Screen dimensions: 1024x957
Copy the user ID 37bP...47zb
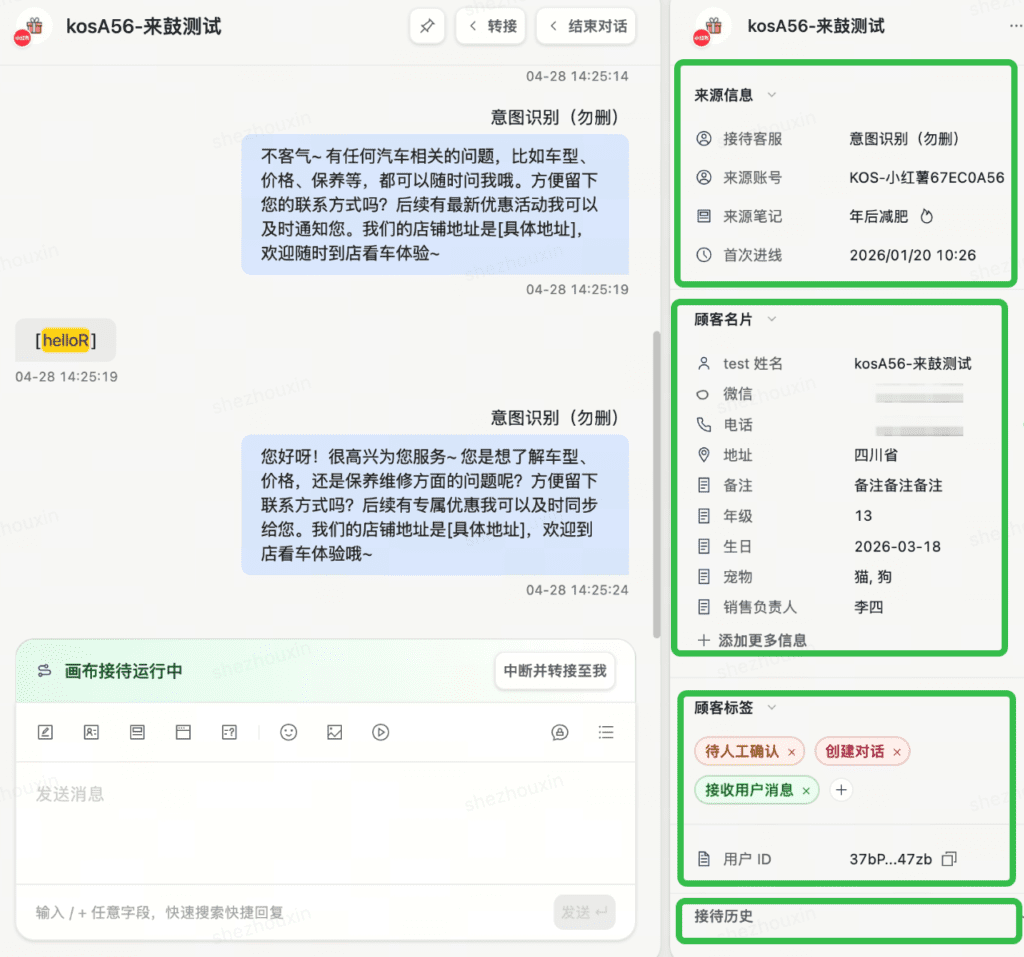(x=950, y=859)
